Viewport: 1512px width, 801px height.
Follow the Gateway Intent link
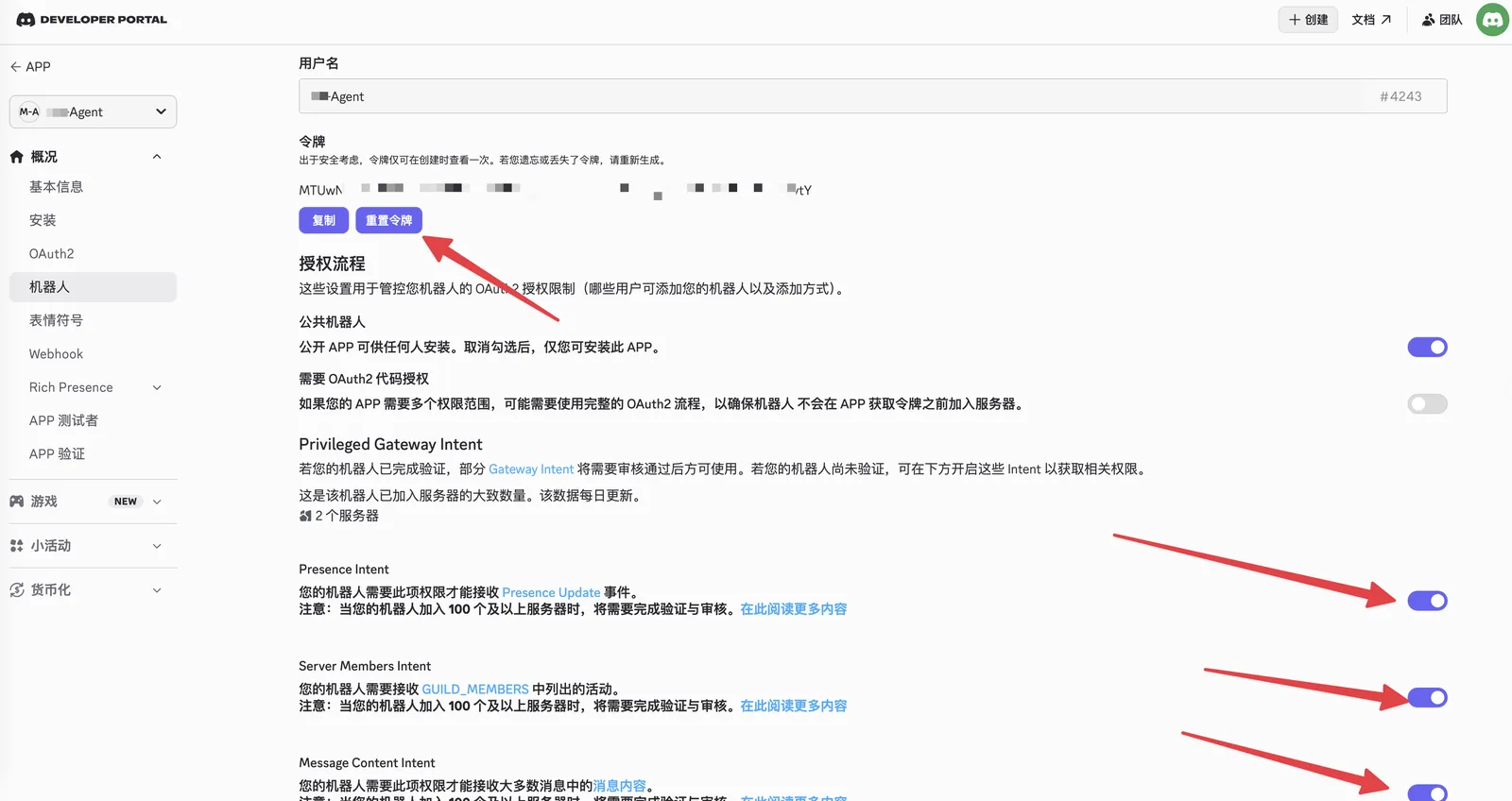point(531,469)
